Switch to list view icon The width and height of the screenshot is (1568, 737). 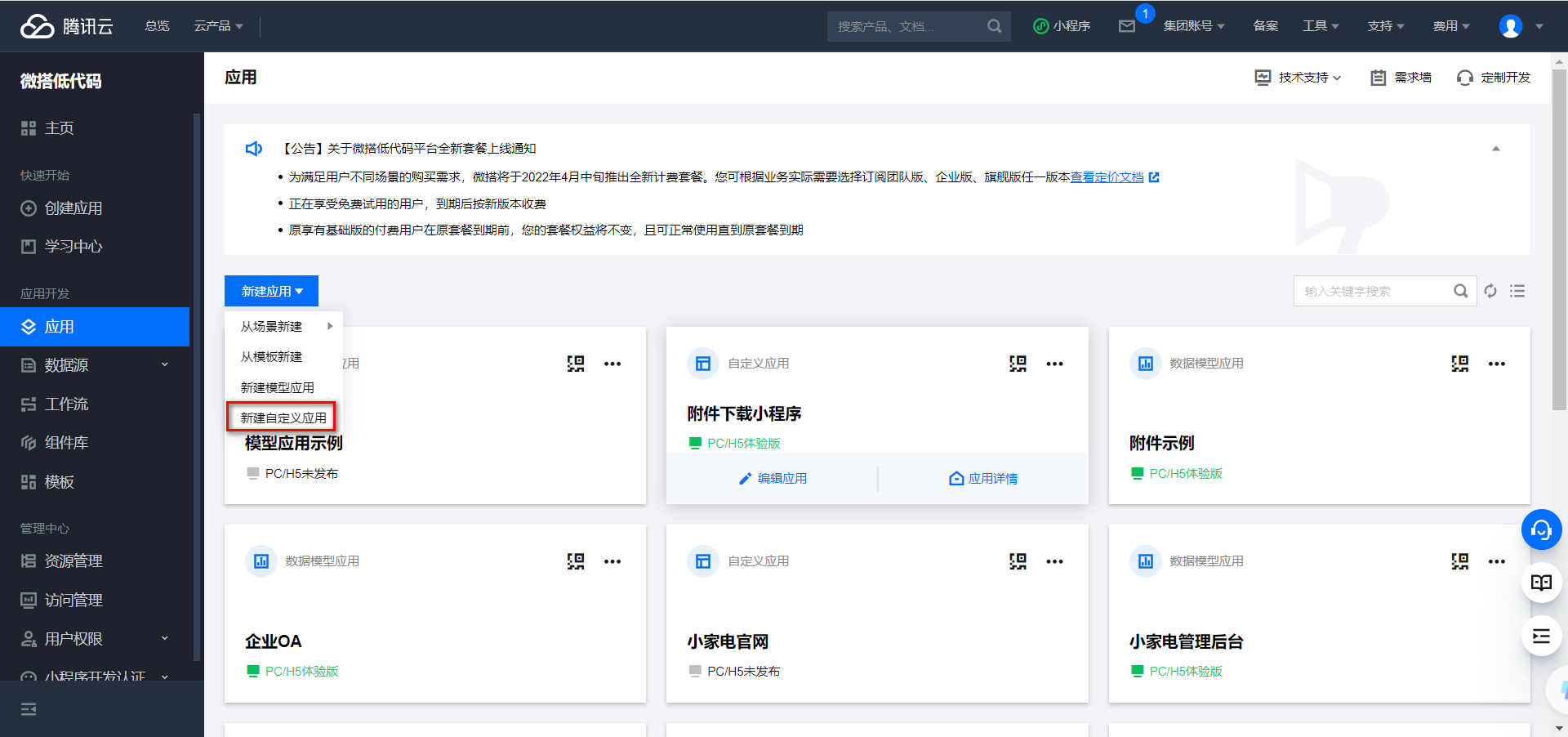coord(1517,291)
